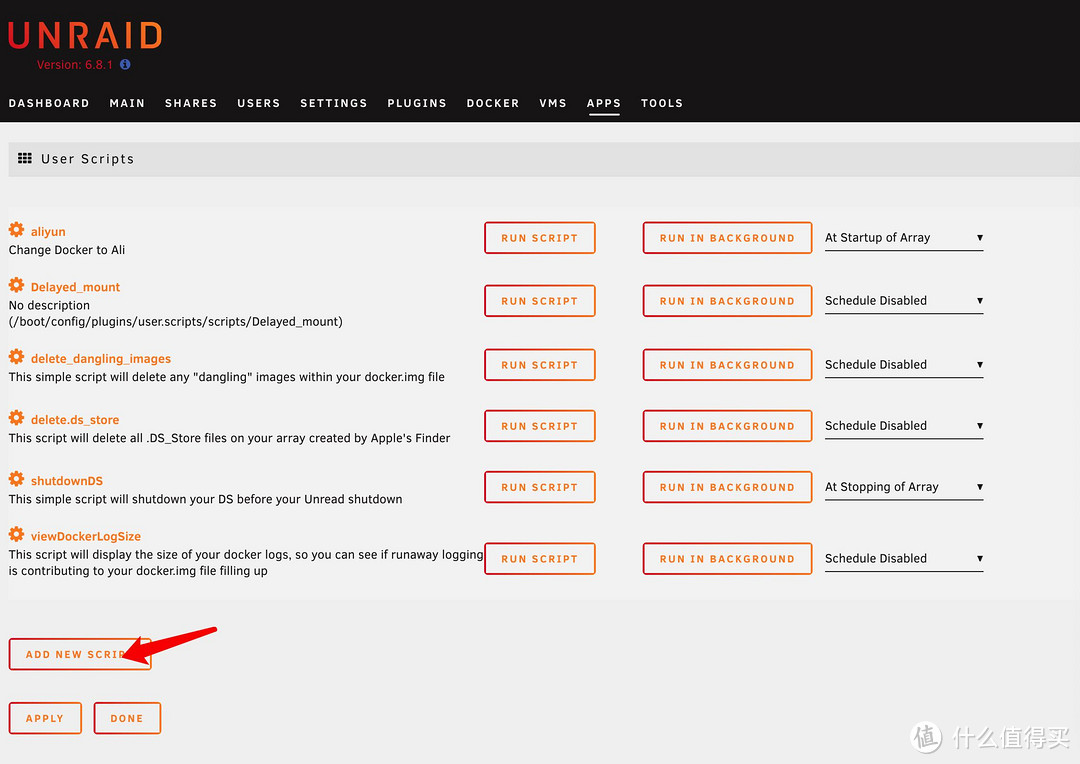
Task: Click the User Scripts heading
Action: point(87,159)
